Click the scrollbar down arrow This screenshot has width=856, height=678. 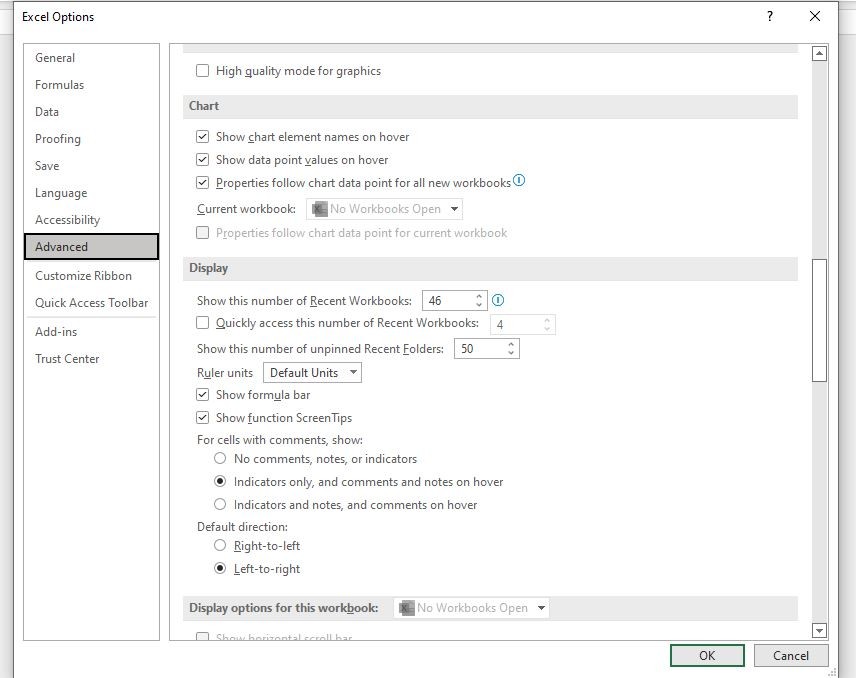[819, 631]
